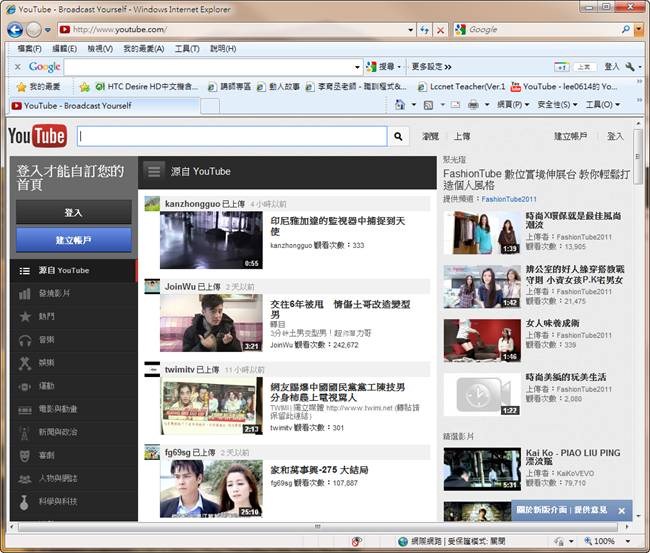Select 源自 YouTube in the sidebar
This screenshot has width=650, height=553.
(73, 271)
